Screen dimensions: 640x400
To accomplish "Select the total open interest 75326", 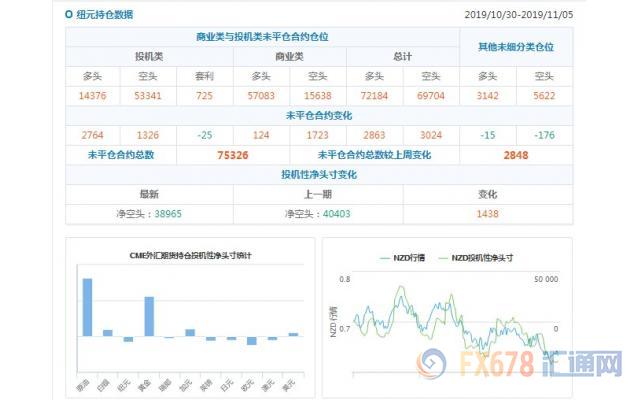I will [233, 156].
